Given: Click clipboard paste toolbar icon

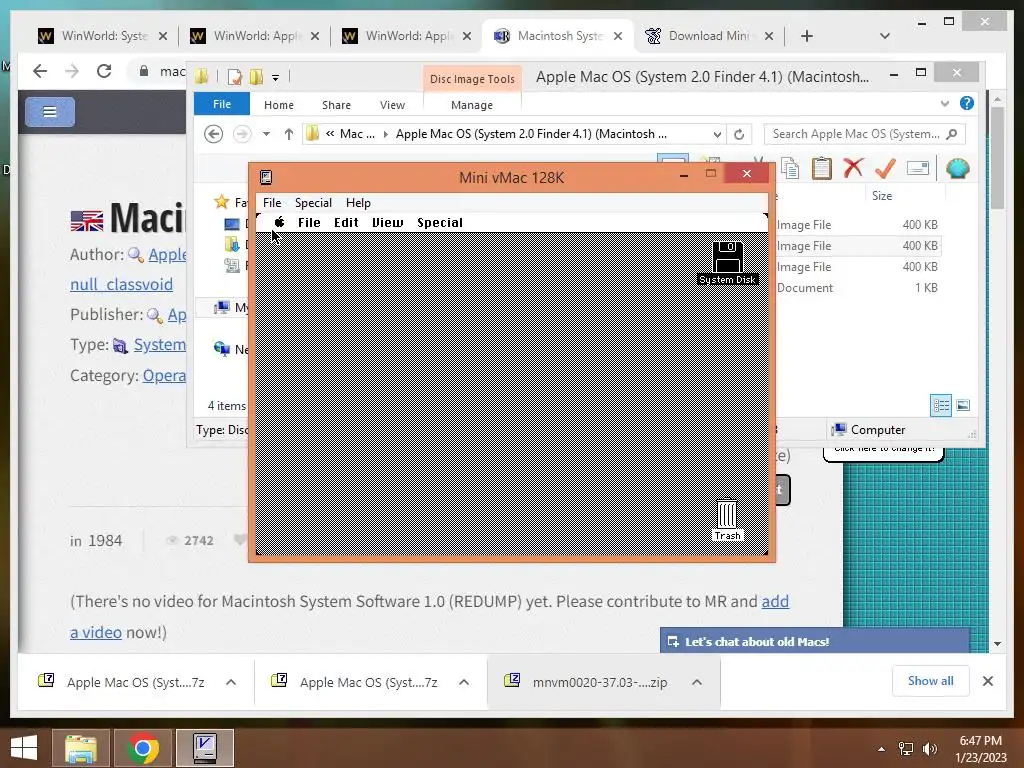Looking at the screenshot, I should click(x=822, y=168).
